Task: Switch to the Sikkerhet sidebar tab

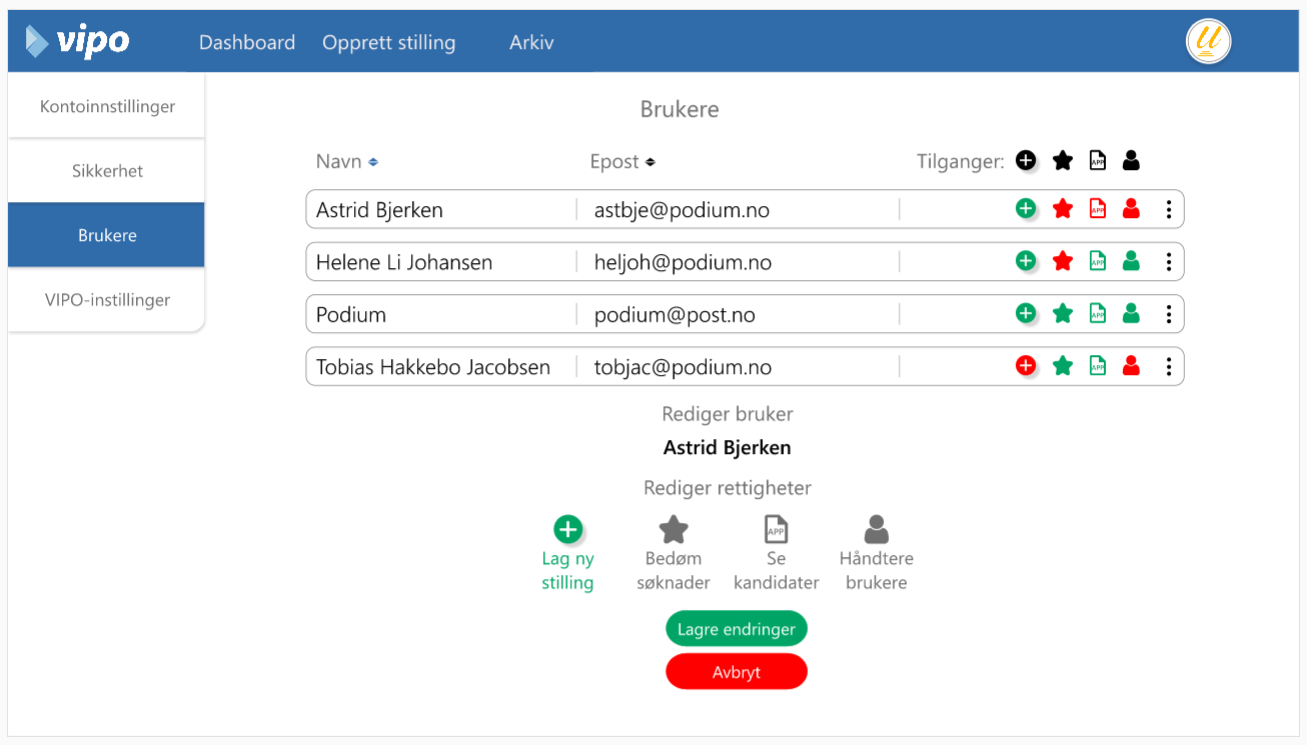Action: [x=107, y=171]
